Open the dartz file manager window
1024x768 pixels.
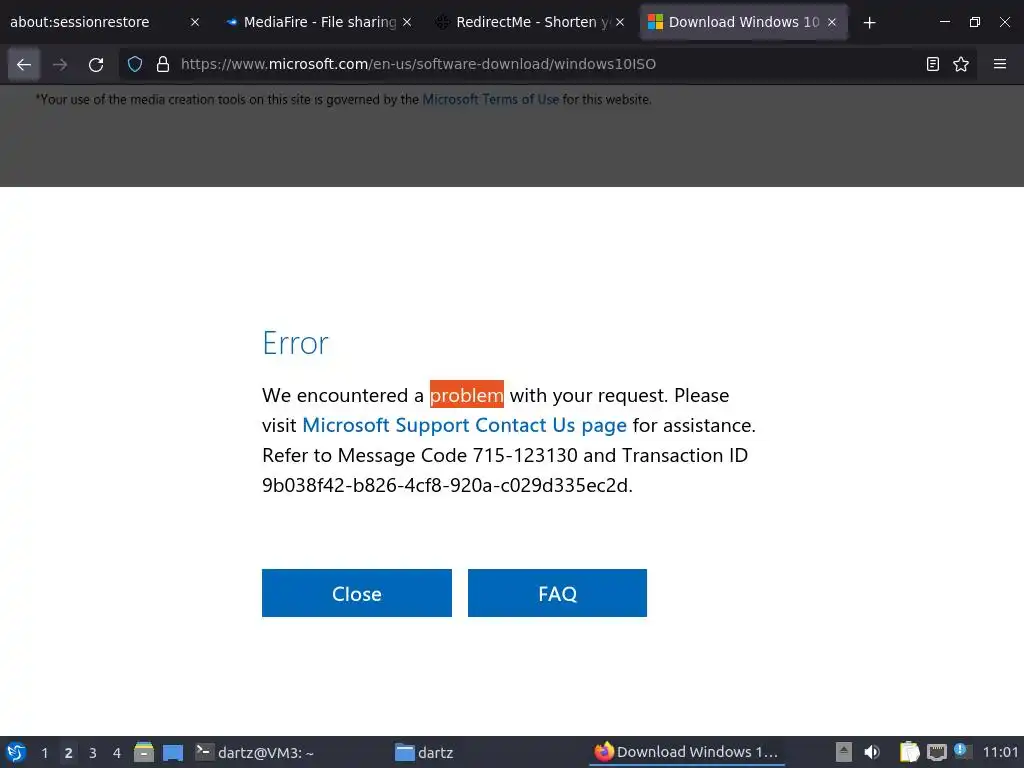pyautogui.click(x=424, y=752)
